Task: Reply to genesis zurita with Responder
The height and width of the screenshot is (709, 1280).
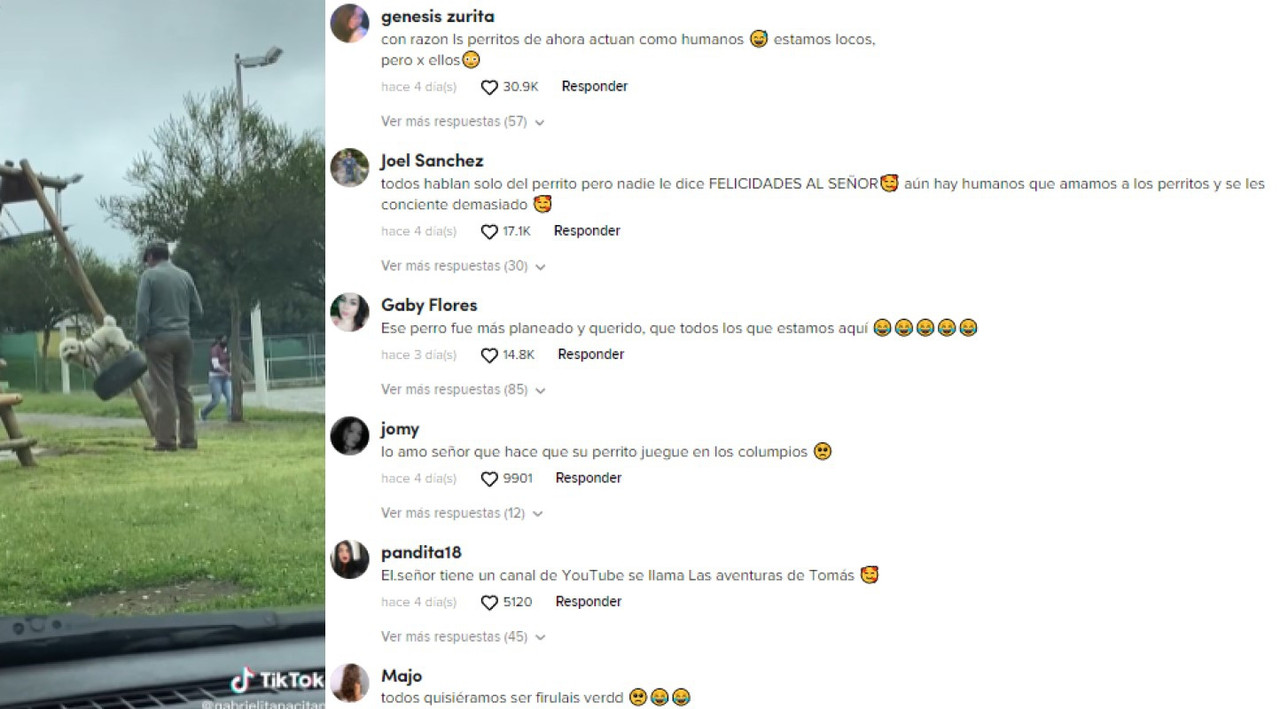Action: 595,87
